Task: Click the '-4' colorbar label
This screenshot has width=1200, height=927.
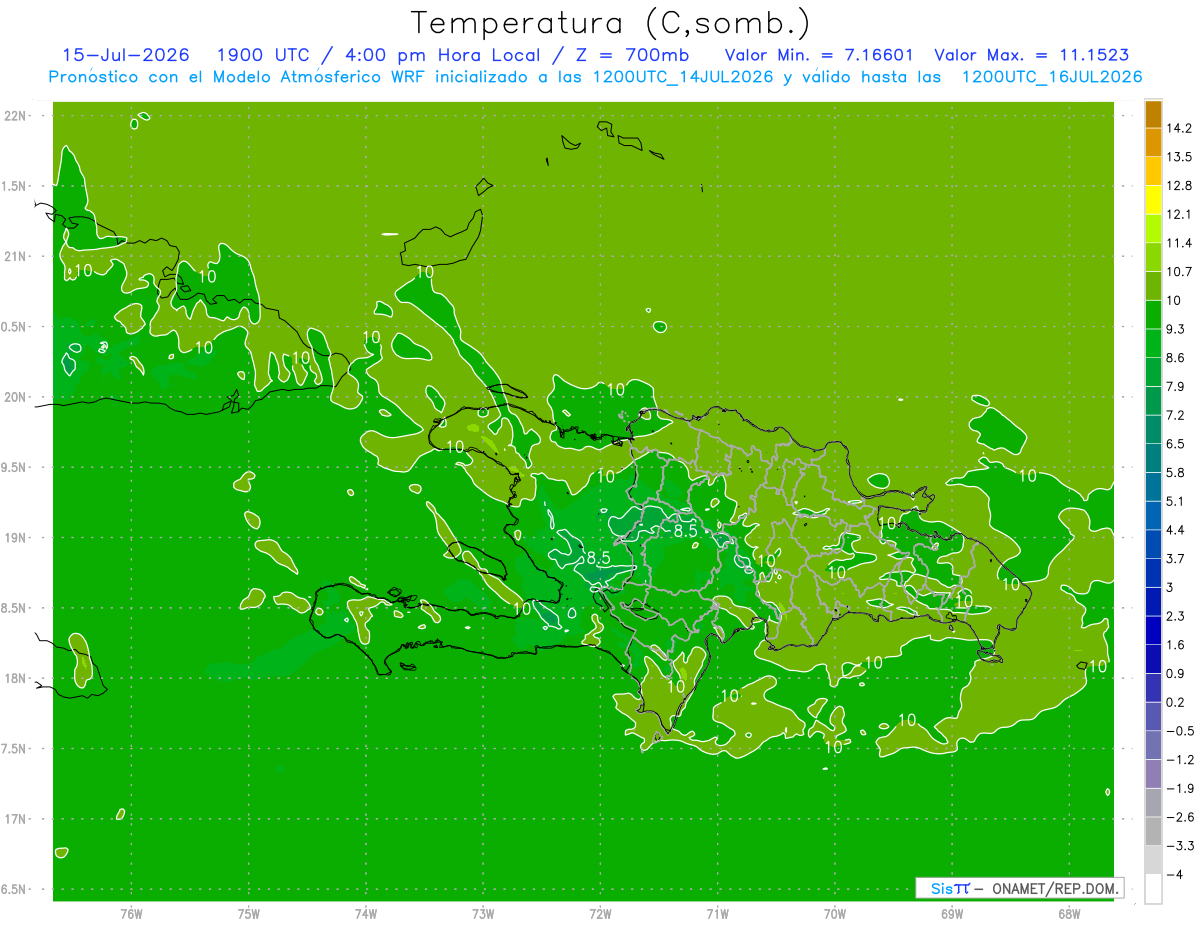Action: 1175,874
